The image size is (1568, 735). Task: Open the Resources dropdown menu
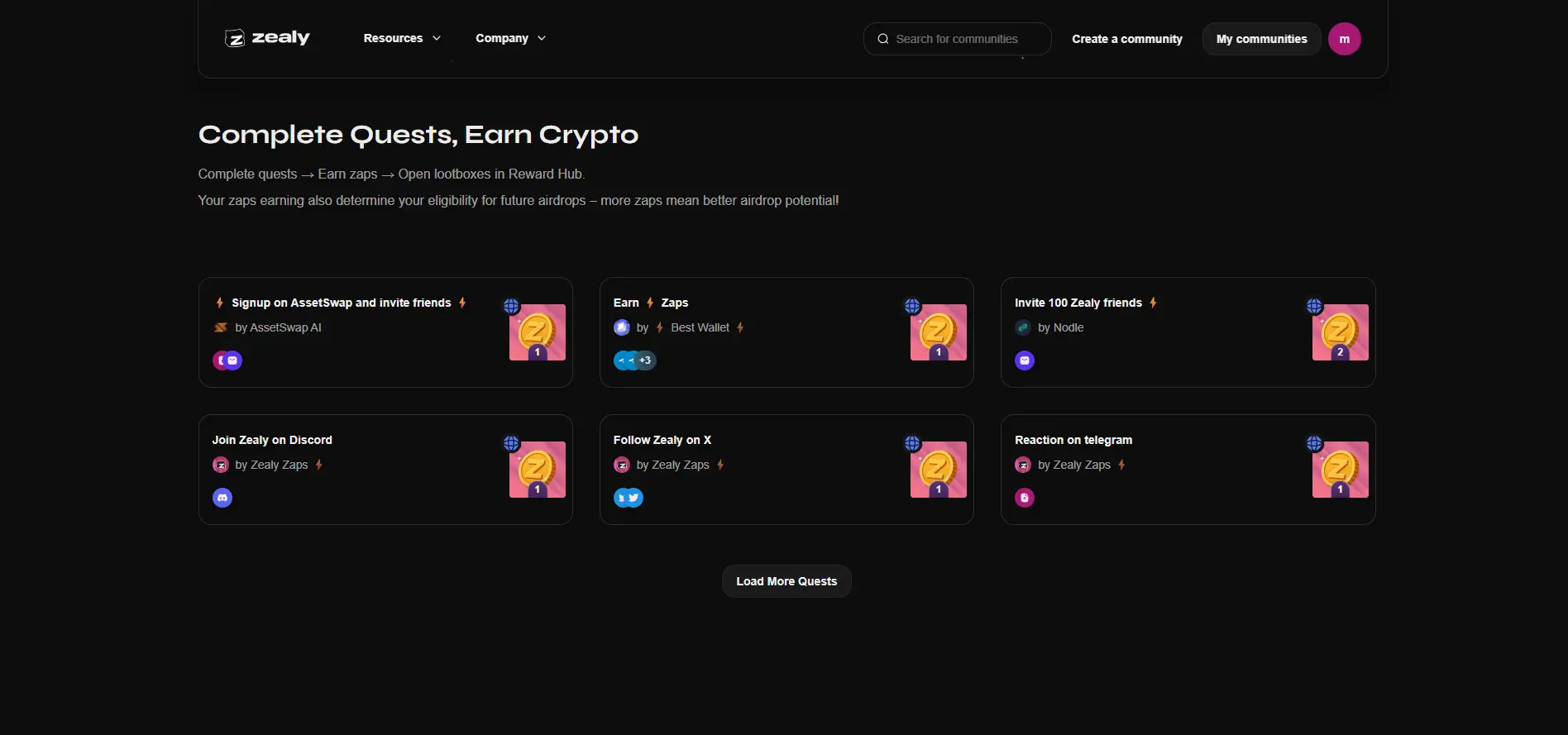[402, 38]
